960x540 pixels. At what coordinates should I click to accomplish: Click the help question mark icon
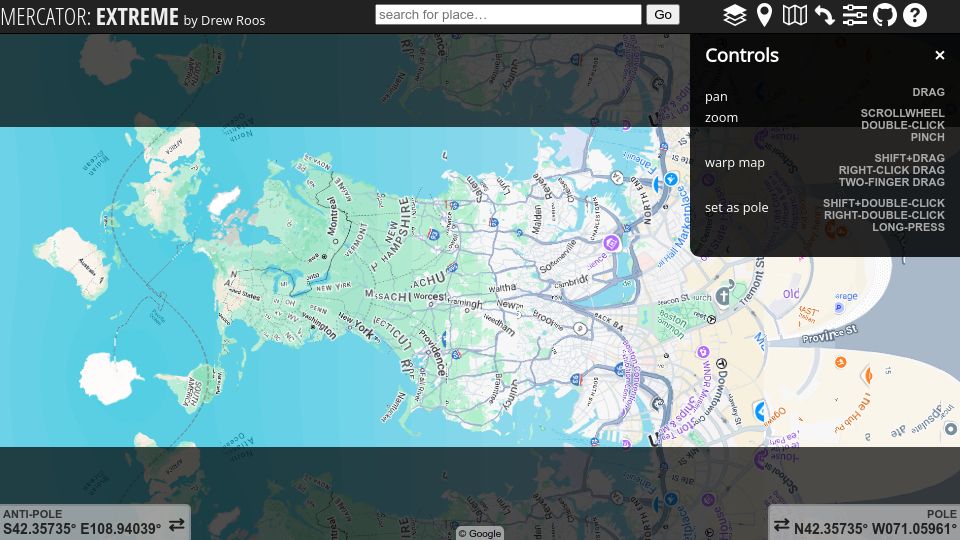point(914,15)
